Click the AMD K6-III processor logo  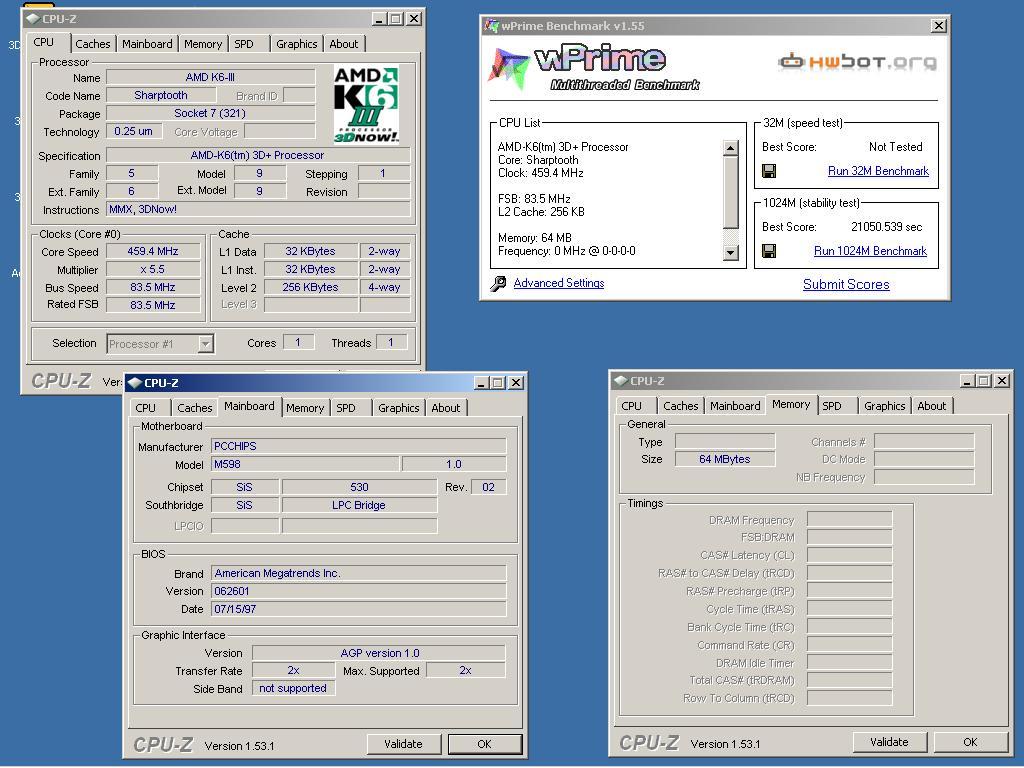click(x=366, y=104)
